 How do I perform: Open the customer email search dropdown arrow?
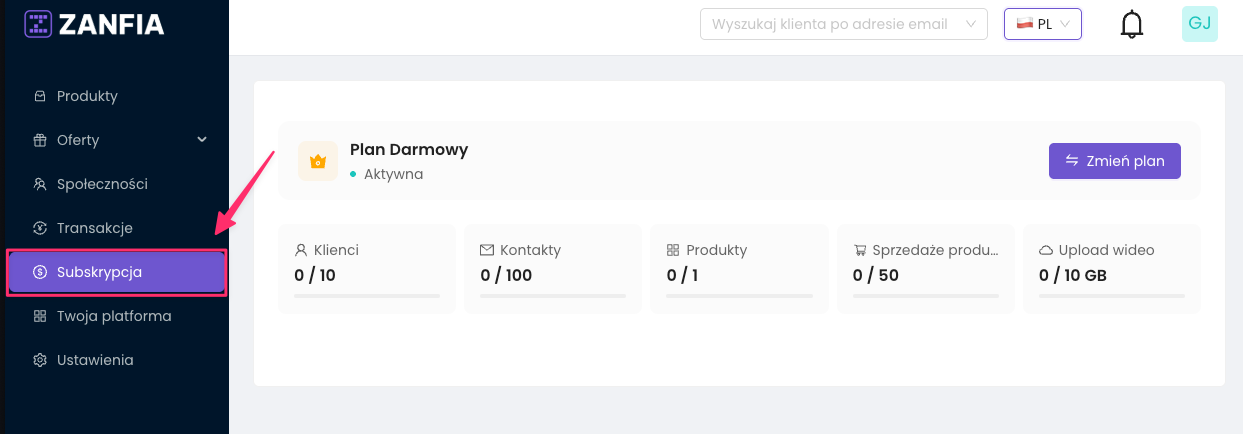[970, 24]
